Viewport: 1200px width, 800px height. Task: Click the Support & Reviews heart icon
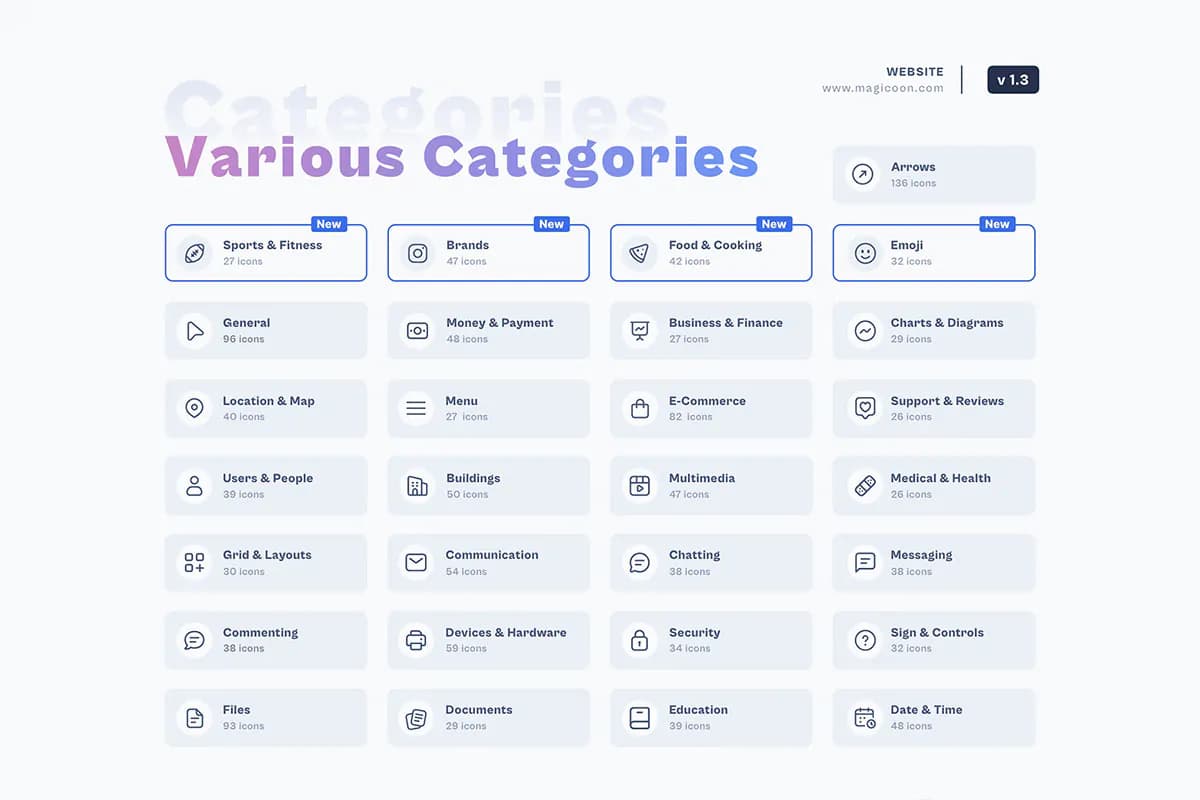pos(866,408)
